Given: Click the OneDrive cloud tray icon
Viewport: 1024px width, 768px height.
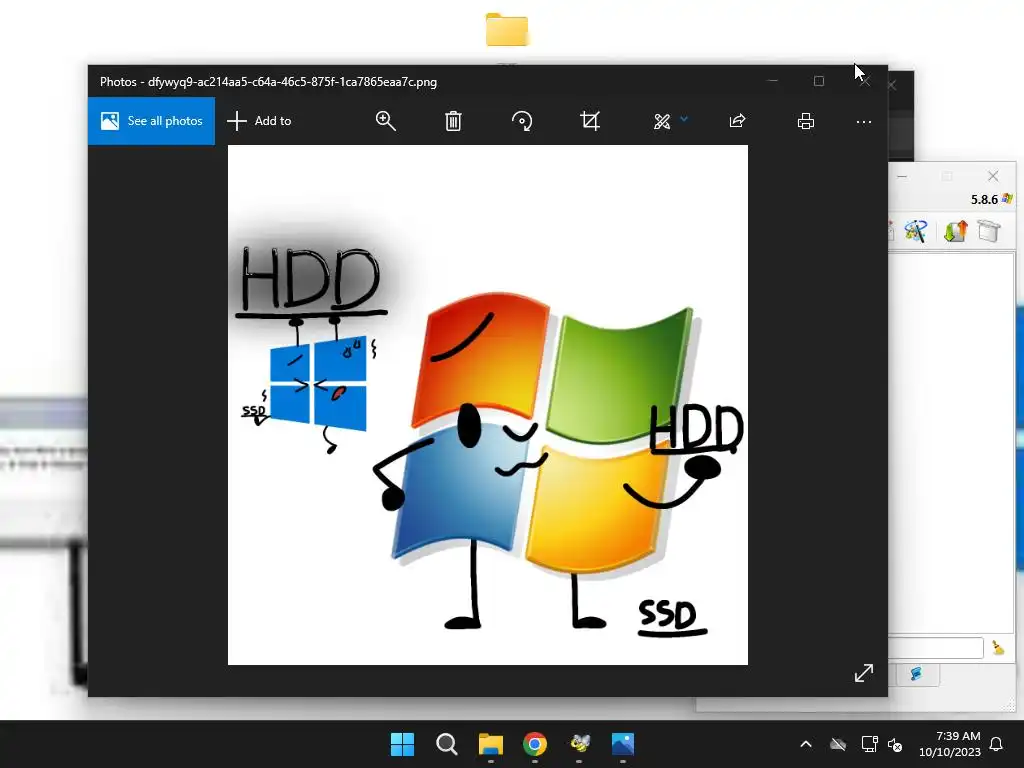Looking at the screenshot, I should click(x=838, y=744).
